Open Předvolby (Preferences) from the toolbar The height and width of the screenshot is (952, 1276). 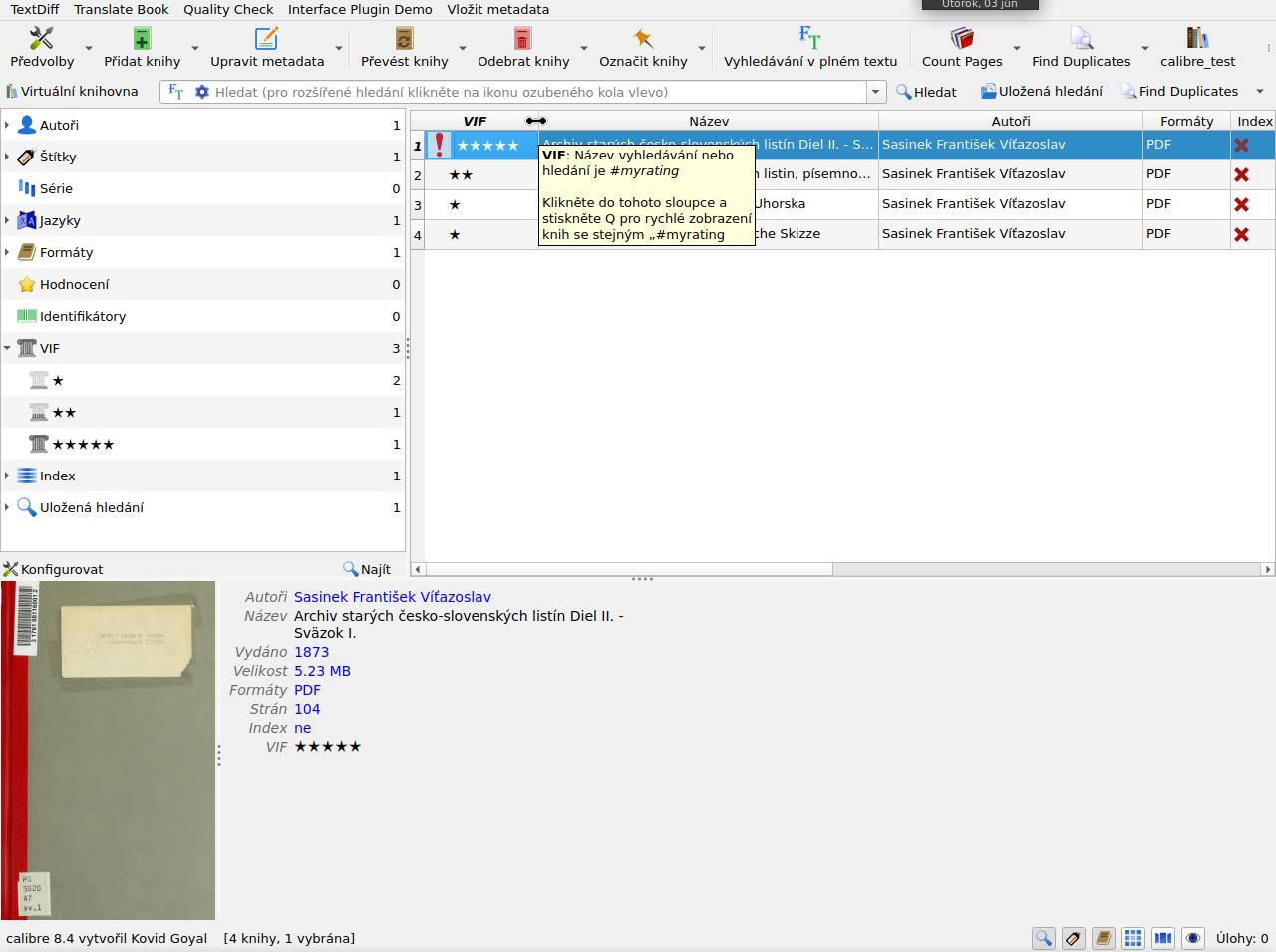click(x=42, y=47)
